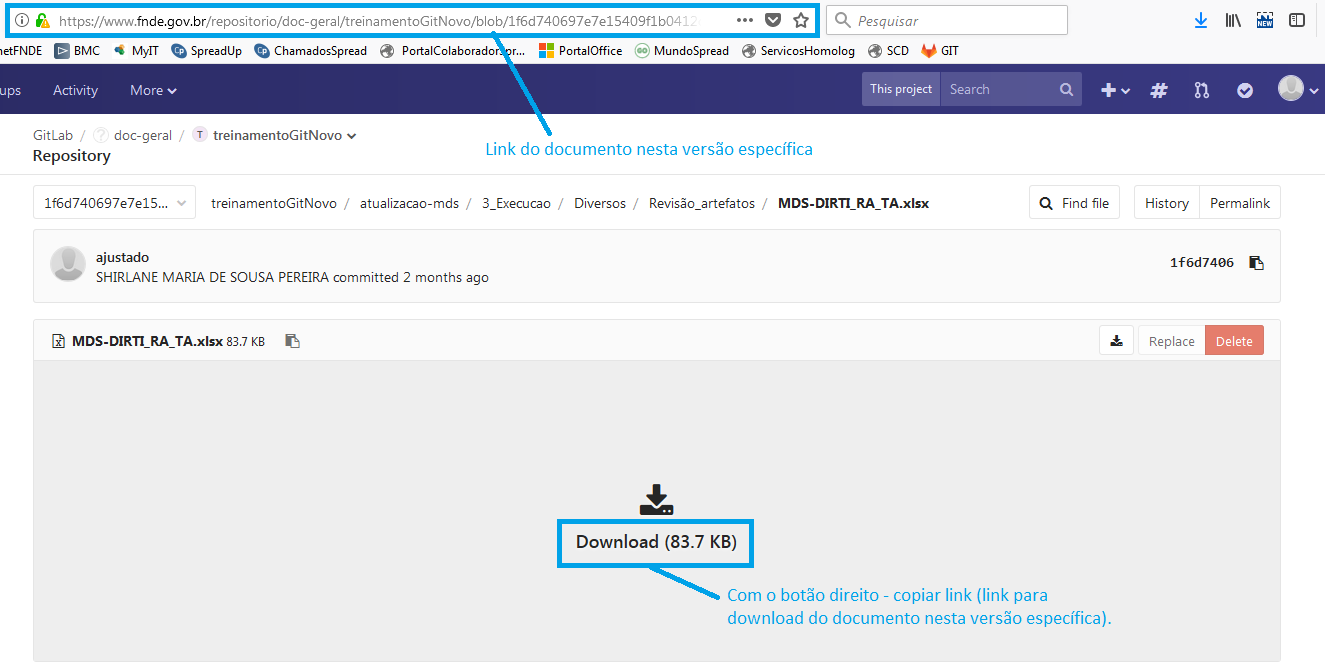Expand the treinamentoGitNovo project dropdown
Screen dimensions: 1325x671
tap(350, 134)
